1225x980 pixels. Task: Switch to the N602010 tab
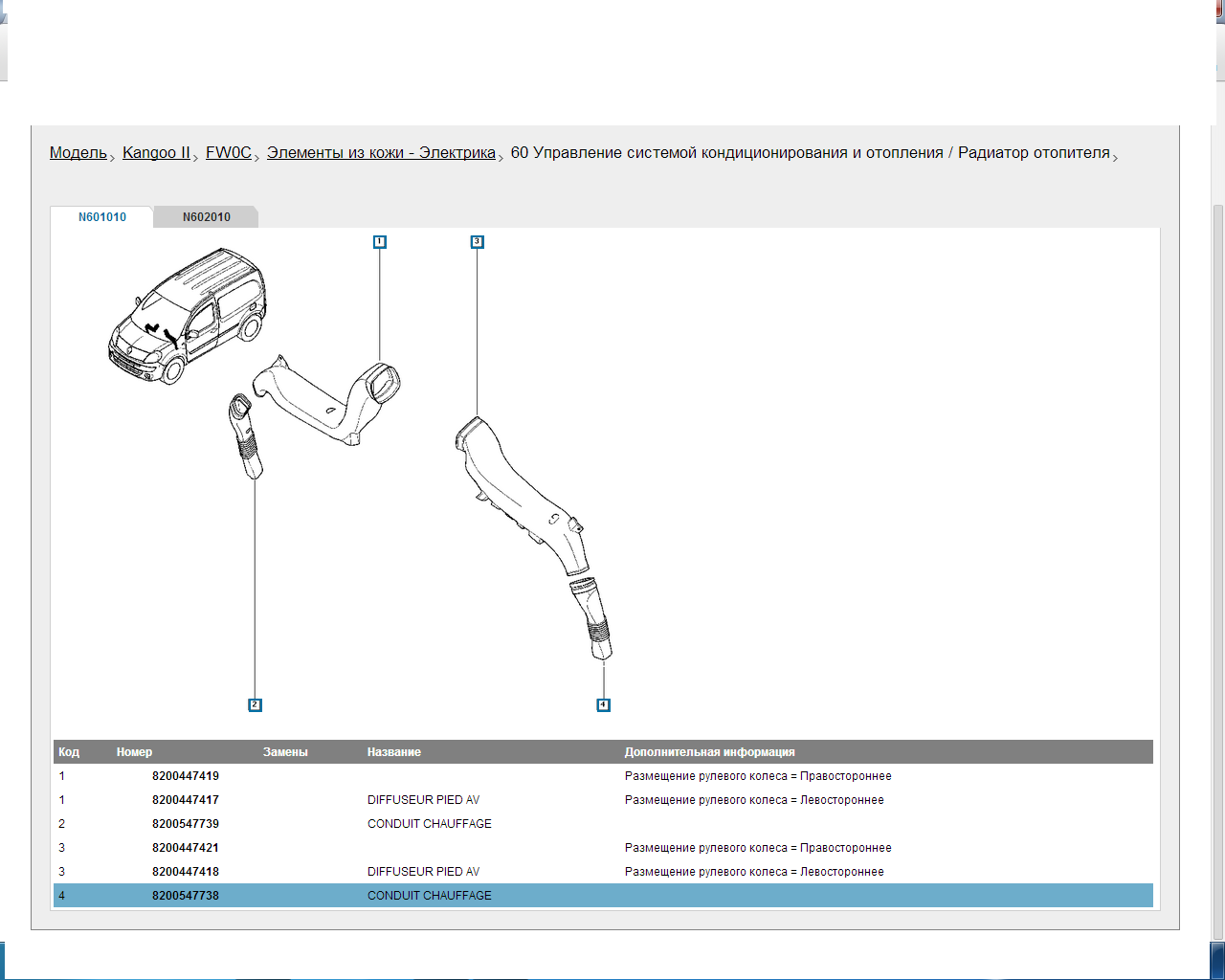(207, 217)
